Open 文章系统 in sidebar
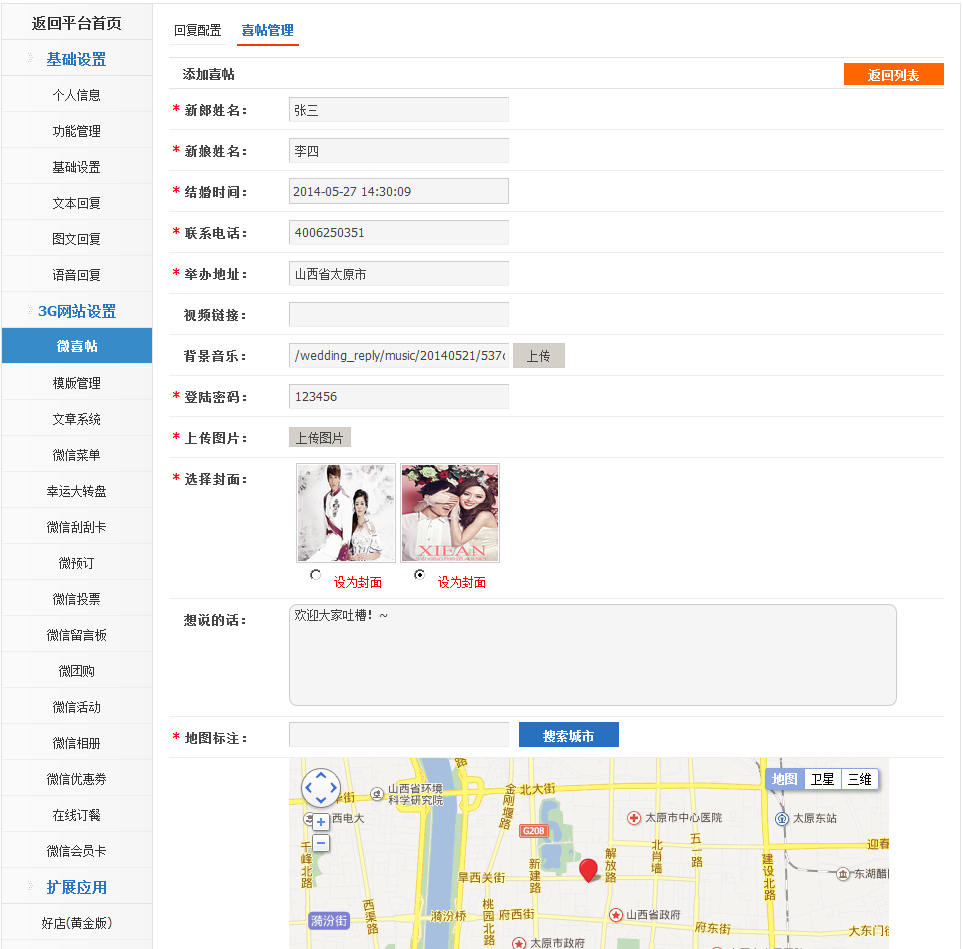 coord(77,419)
